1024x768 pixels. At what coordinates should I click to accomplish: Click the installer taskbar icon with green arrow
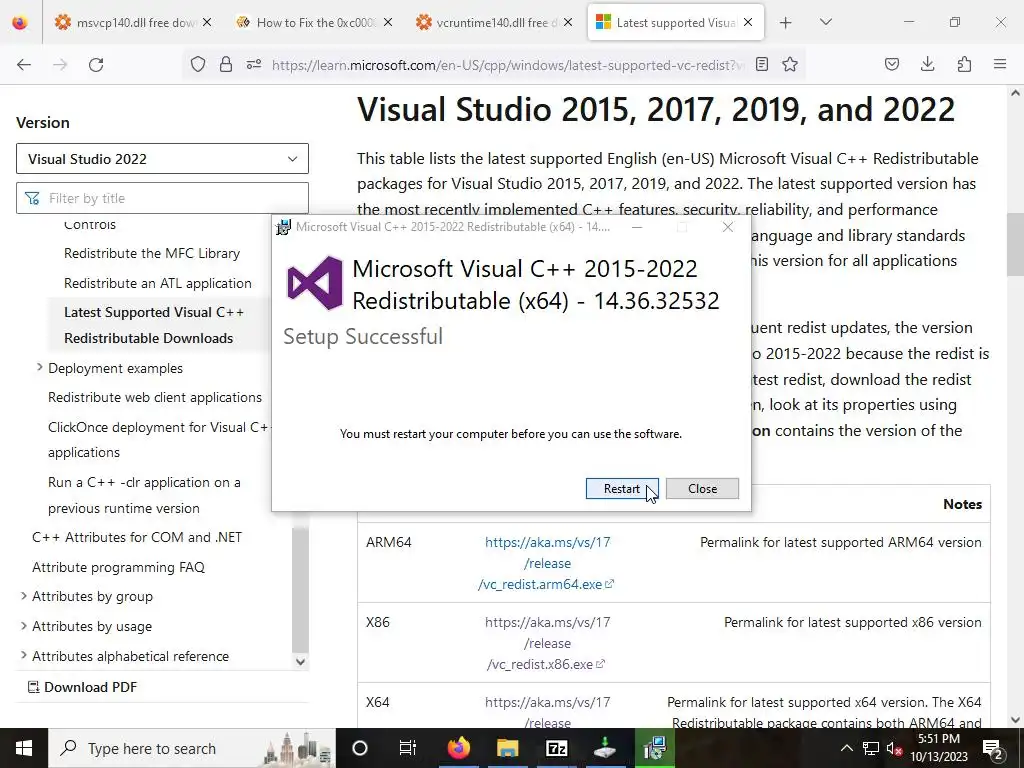(x=605, y=748)
